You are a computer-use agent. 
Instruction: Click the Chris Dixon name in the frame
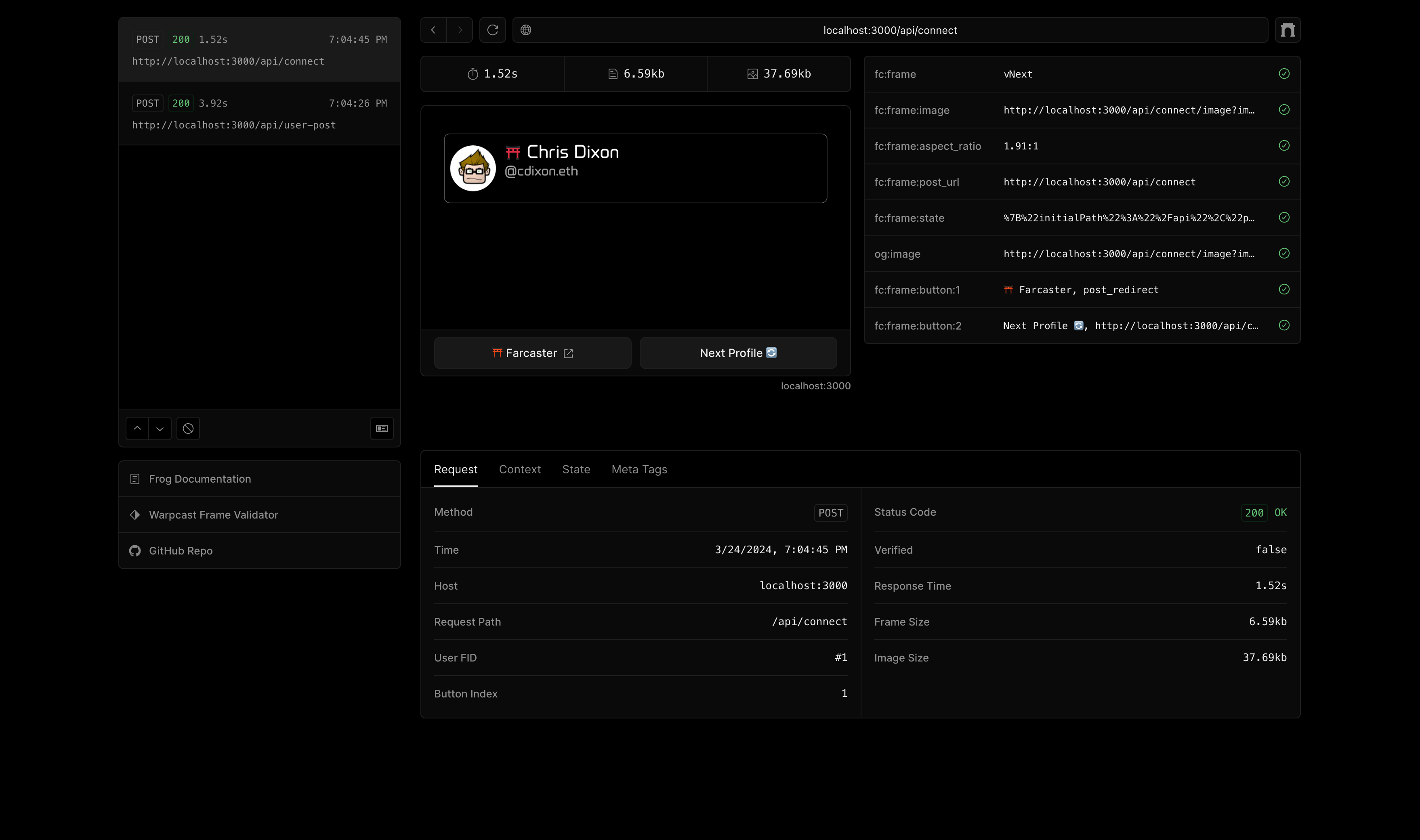(573, 152)
